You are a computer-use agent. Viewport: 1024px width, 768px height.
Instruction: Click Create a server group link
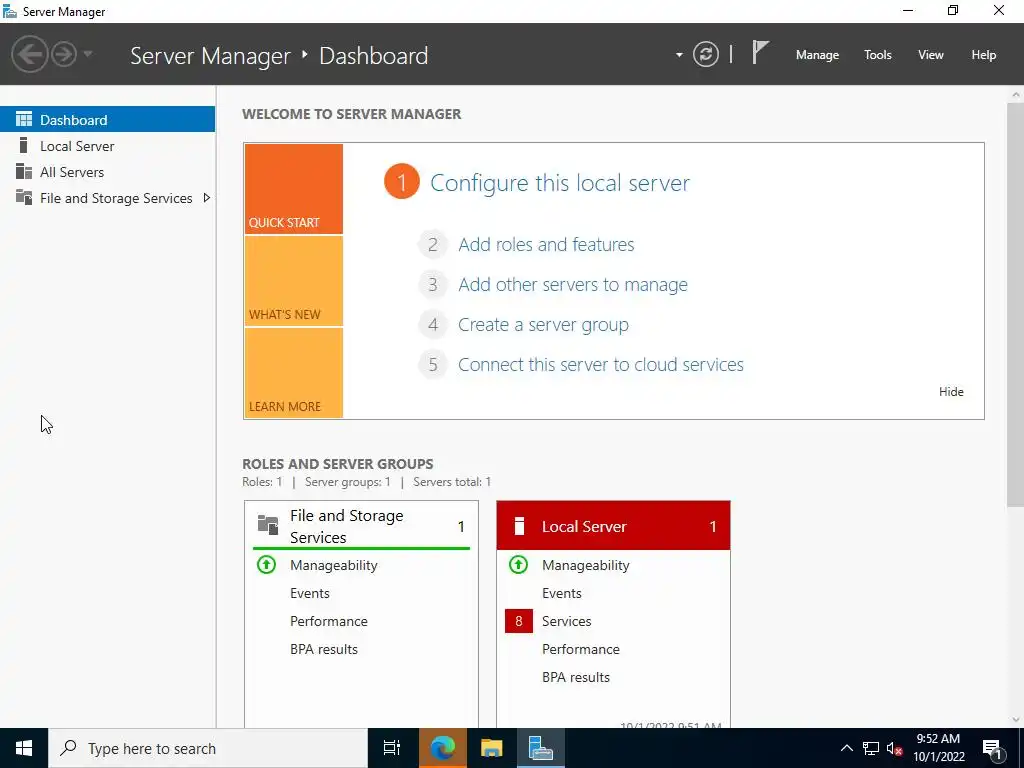[x=543, y=325]
